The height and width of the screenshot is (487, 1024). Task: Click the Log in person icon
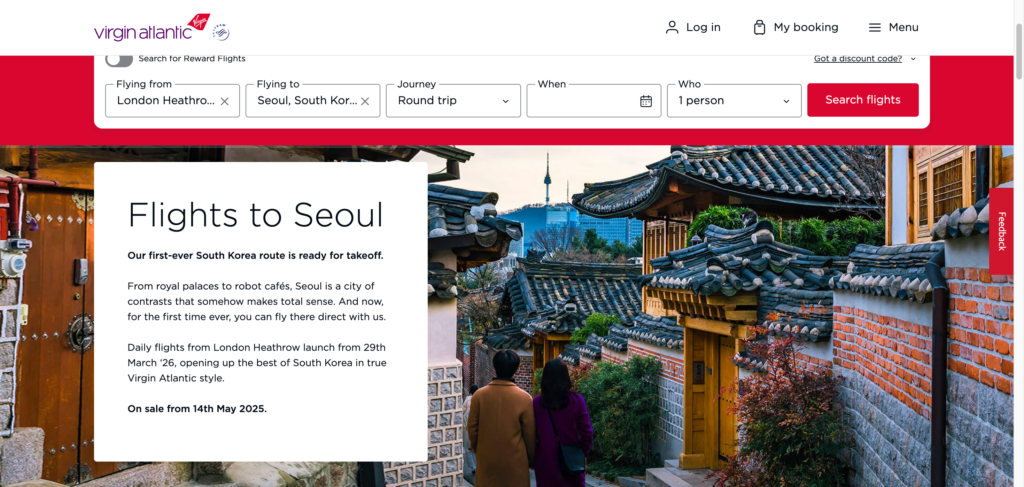[x=671, y=27]
